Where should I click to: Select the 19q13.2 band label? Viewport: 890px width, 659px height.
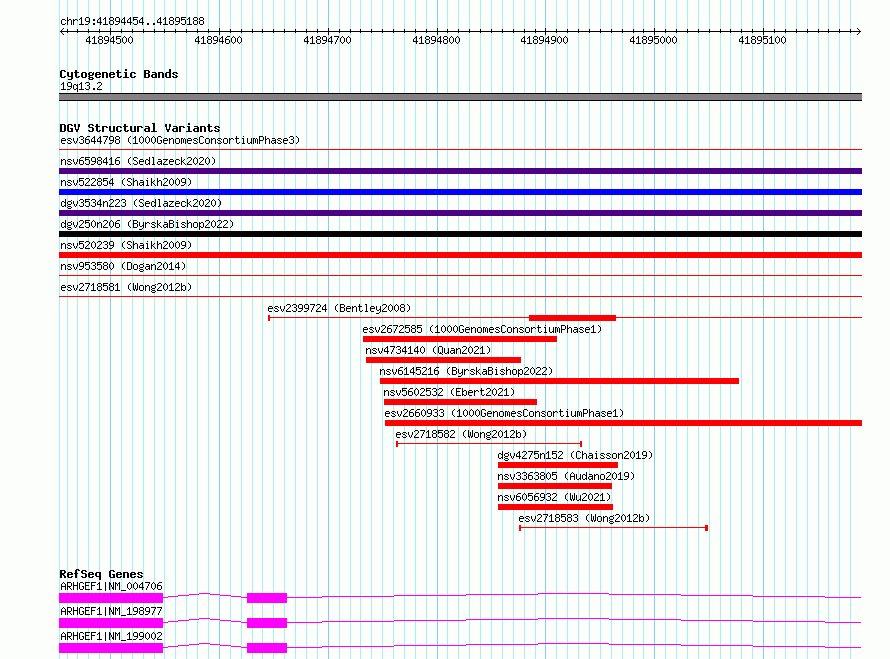[x=81, y=86]
